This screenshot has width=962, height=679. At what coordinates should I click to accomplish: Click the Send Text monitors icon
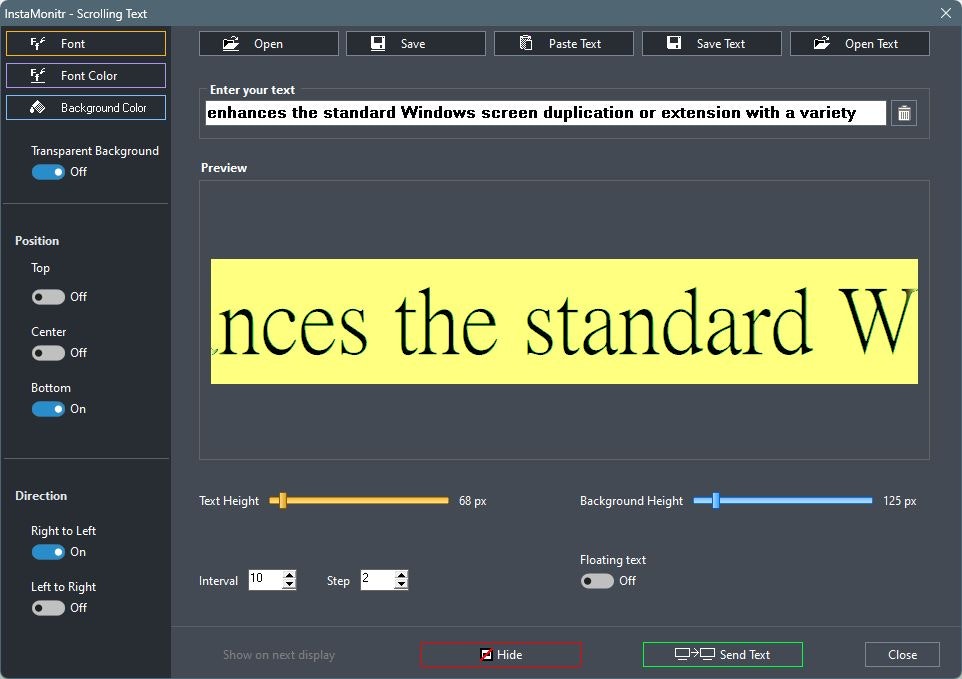695,654
